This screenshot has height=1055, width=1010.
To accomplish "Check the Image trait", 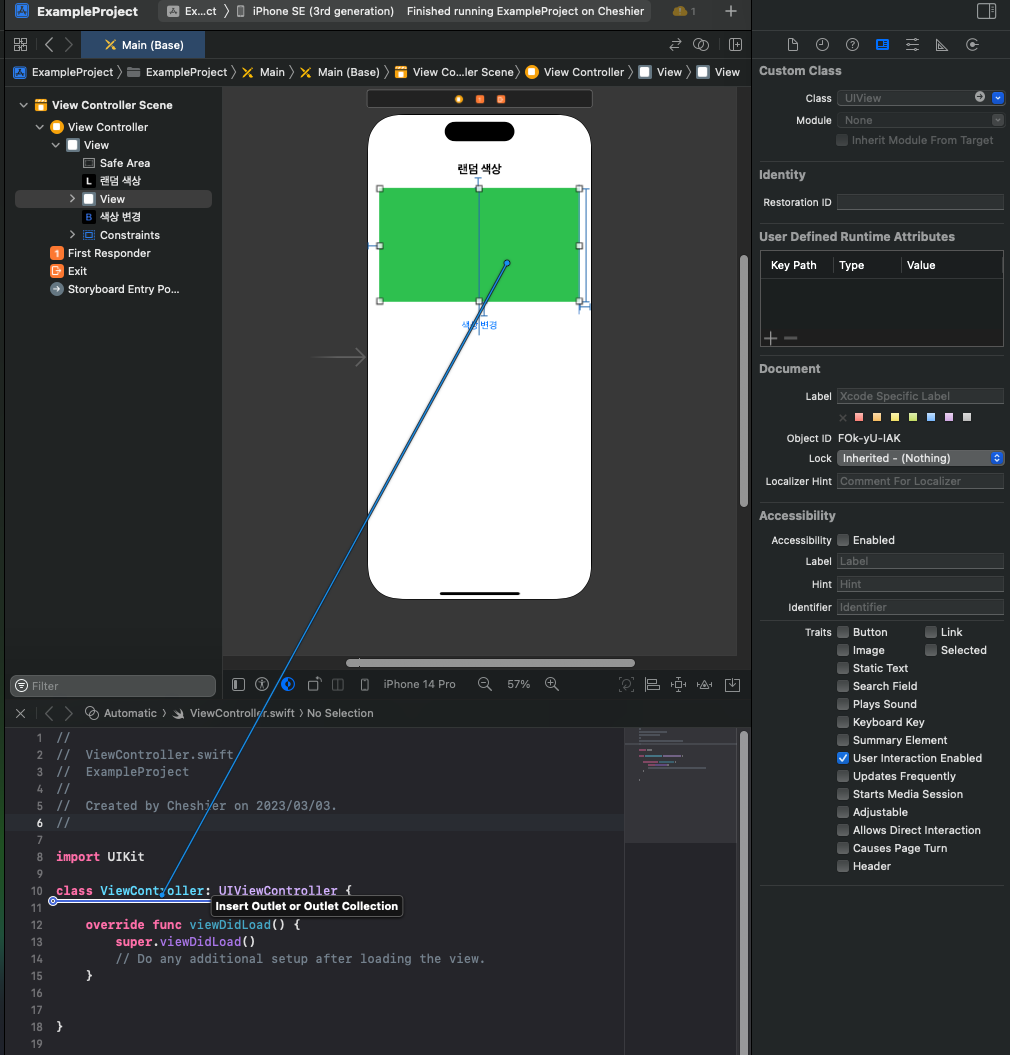I will pyautogui.click(x=842, y=650).
